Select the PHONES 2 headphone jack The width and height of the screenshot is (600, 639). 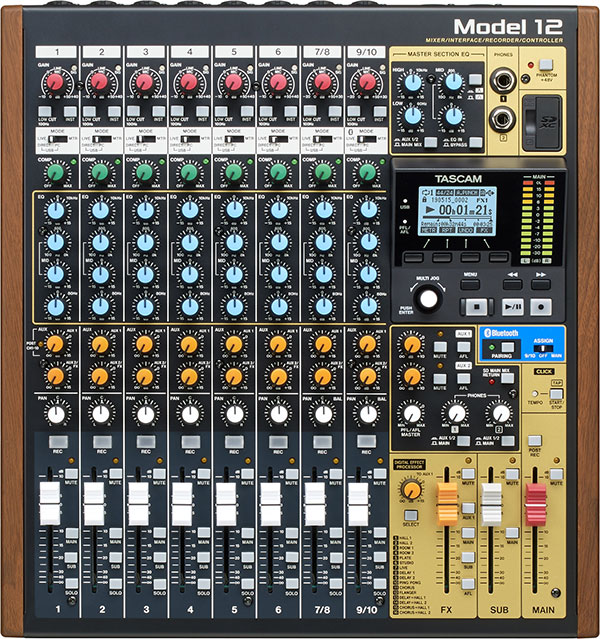503,120
